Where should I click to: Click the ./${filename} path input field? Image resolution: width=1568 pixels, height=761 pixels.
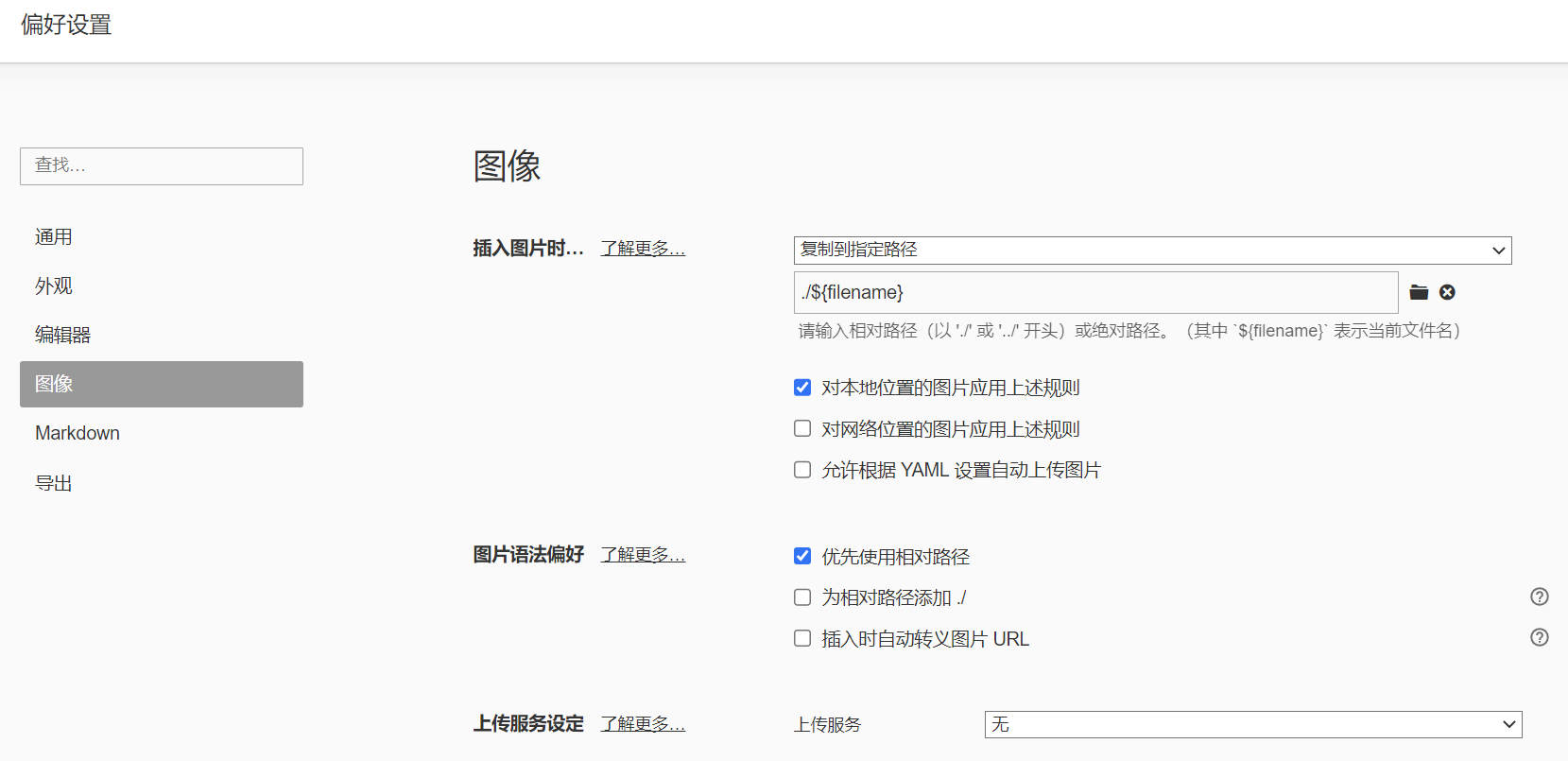coord(1095,292)
